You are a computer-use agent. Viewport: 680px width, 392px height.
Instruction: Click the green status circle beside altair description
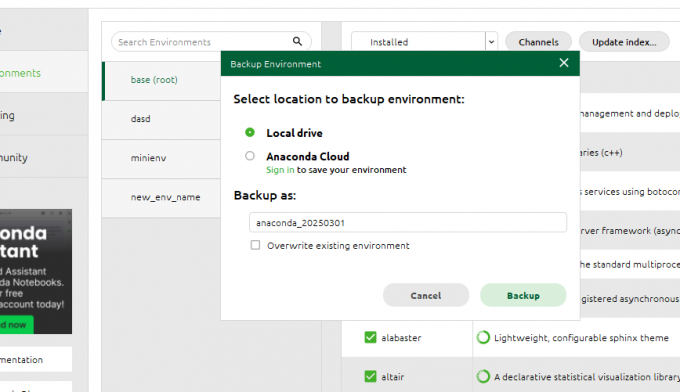[x=483, y=376]
